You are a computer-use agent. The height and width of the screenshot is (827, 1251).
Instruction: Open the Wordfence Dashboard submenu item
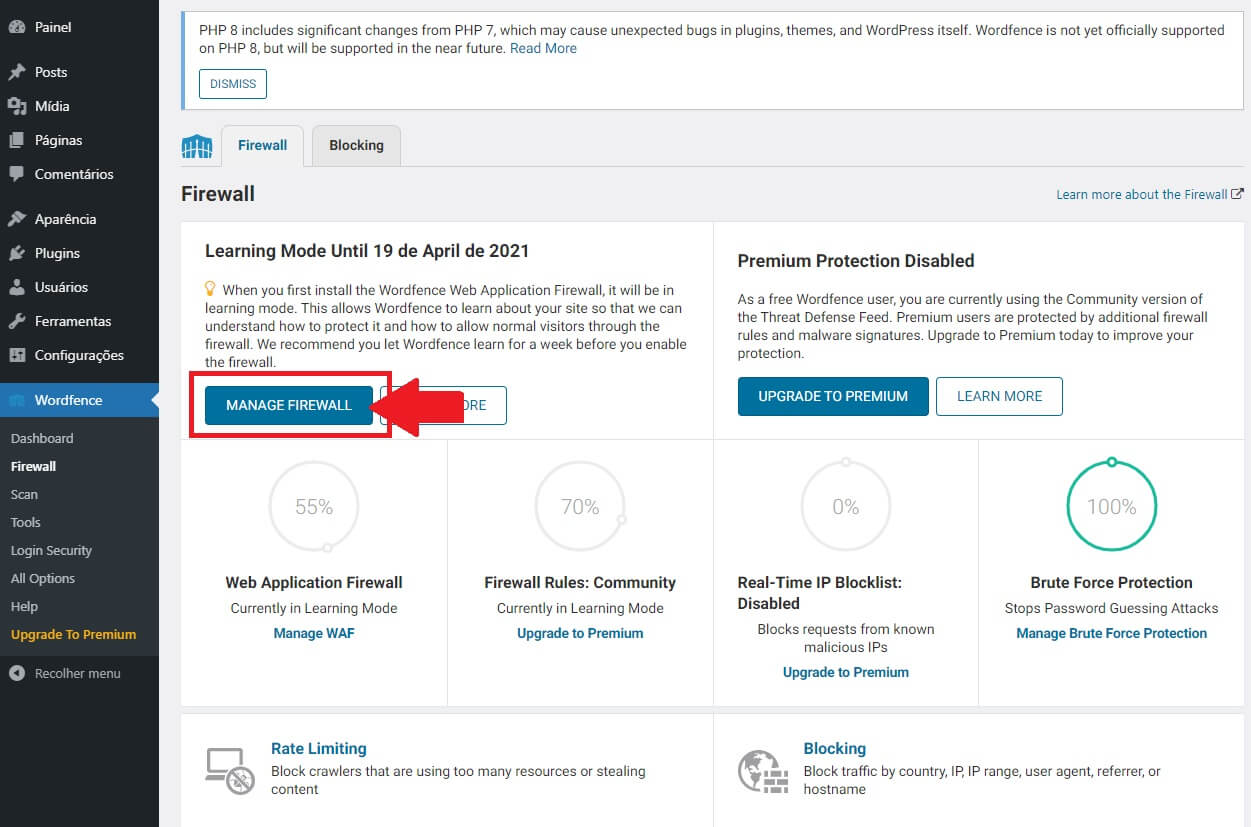pos(42,438)
